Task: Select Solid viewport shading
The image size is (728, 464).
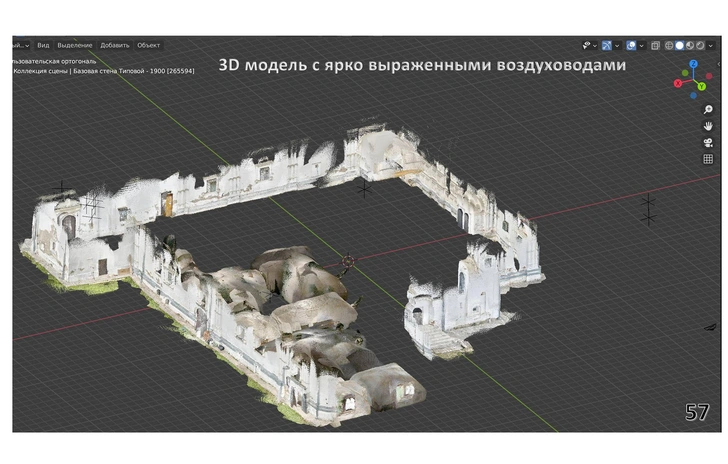Action: 679,45
